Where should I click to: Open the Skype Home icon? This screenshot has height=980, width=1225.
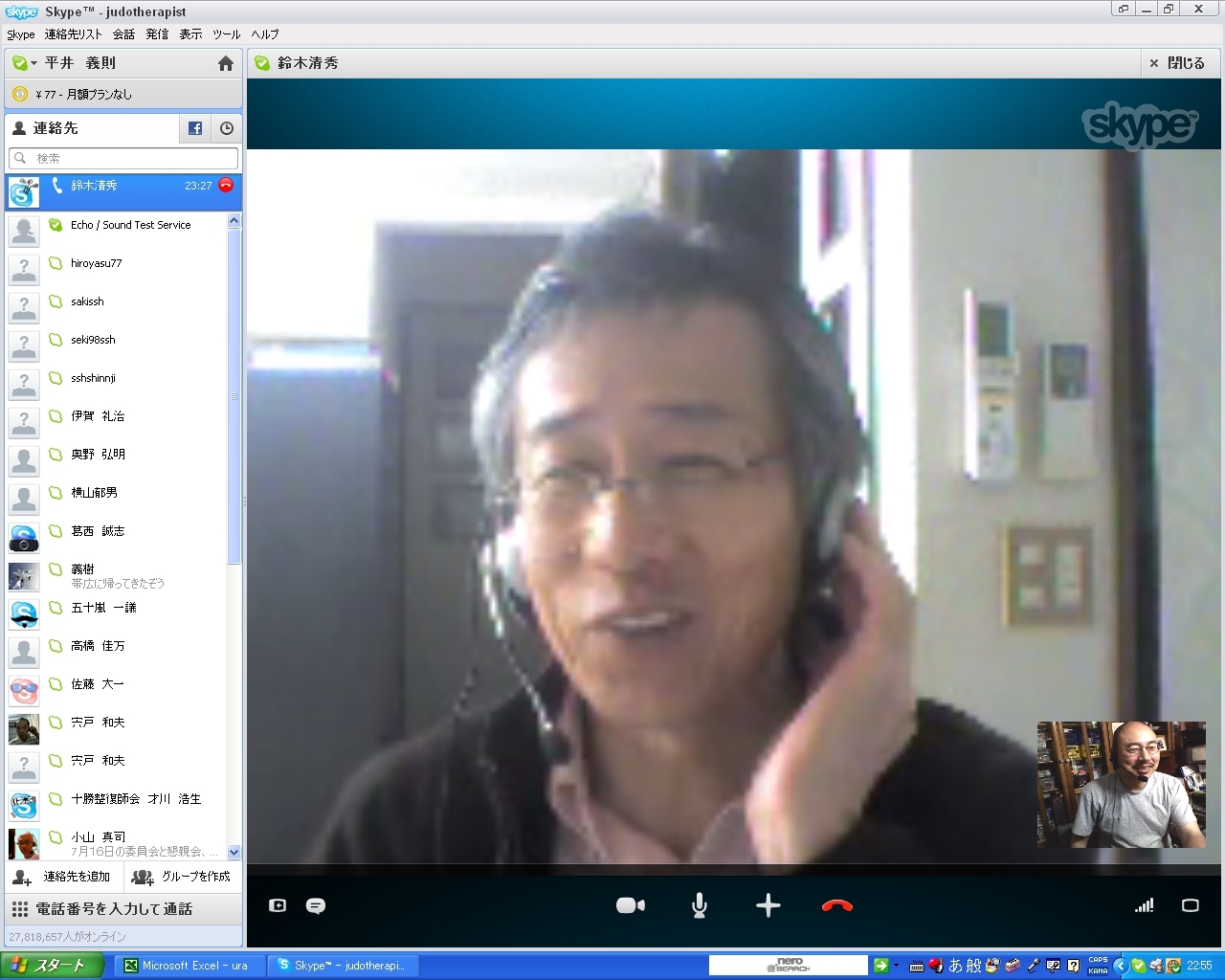pos(226,63)
